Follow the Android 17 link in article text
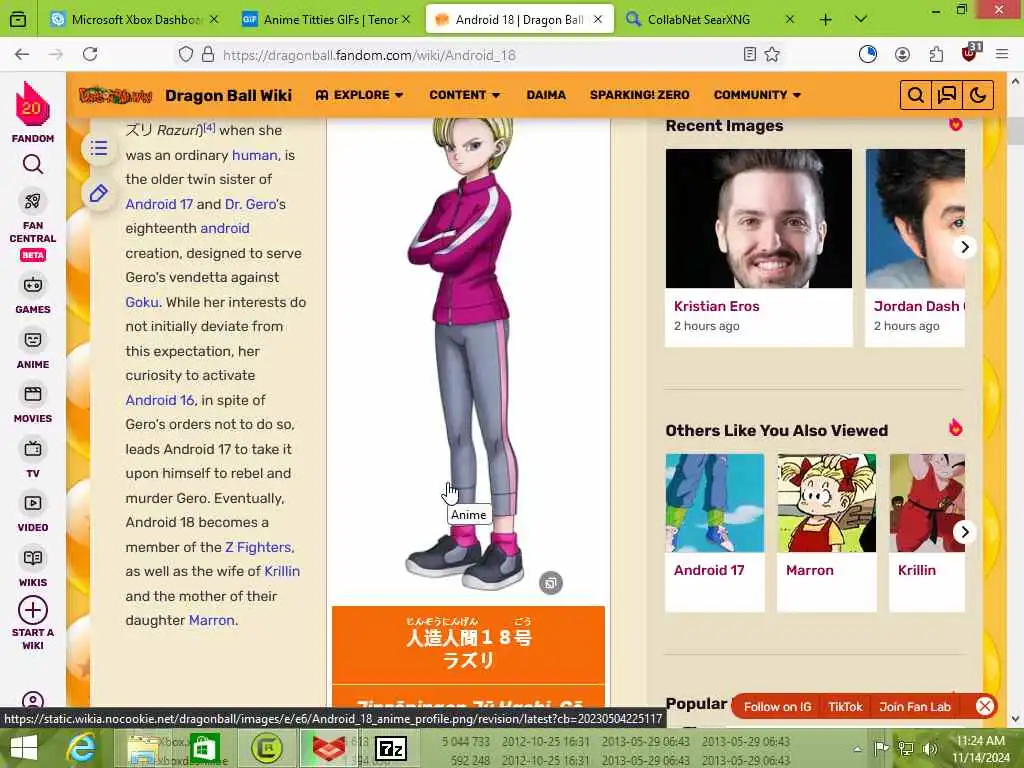1024x768 pixels. coord(159,204)
